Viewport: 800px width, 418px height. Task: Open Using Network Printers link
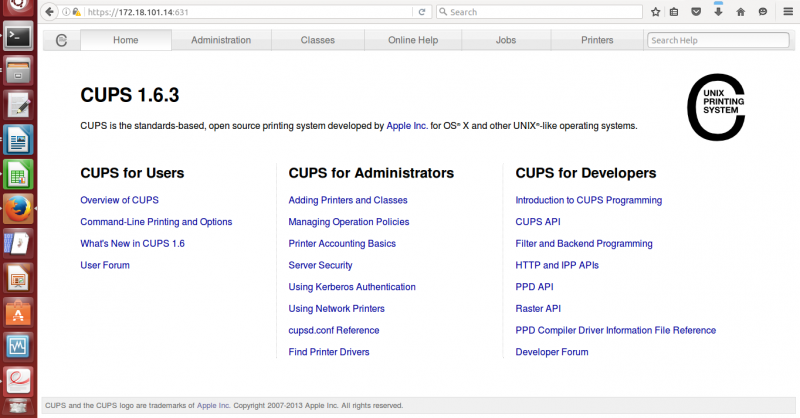pyautogui.click(x=336, y=308)
